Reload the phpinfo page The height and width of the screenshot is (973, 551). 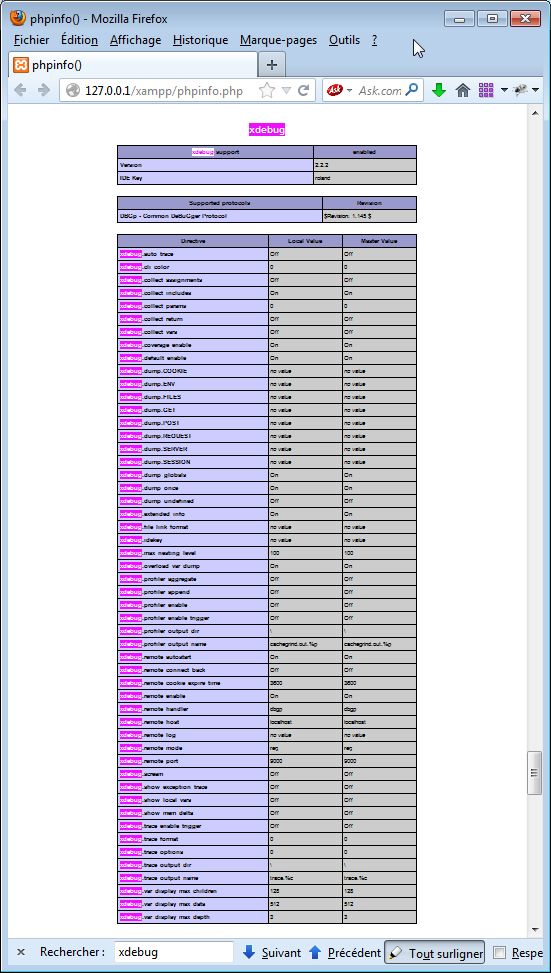pos(303,91)
